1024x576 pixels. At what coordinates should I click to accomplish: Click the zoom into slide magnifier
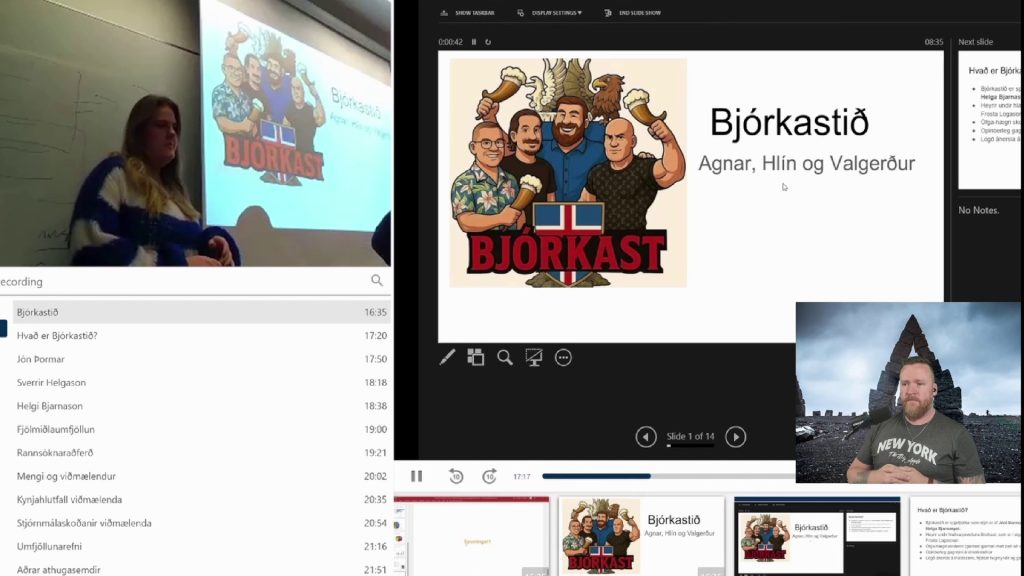pyautogui.click(x=505, y=357)
